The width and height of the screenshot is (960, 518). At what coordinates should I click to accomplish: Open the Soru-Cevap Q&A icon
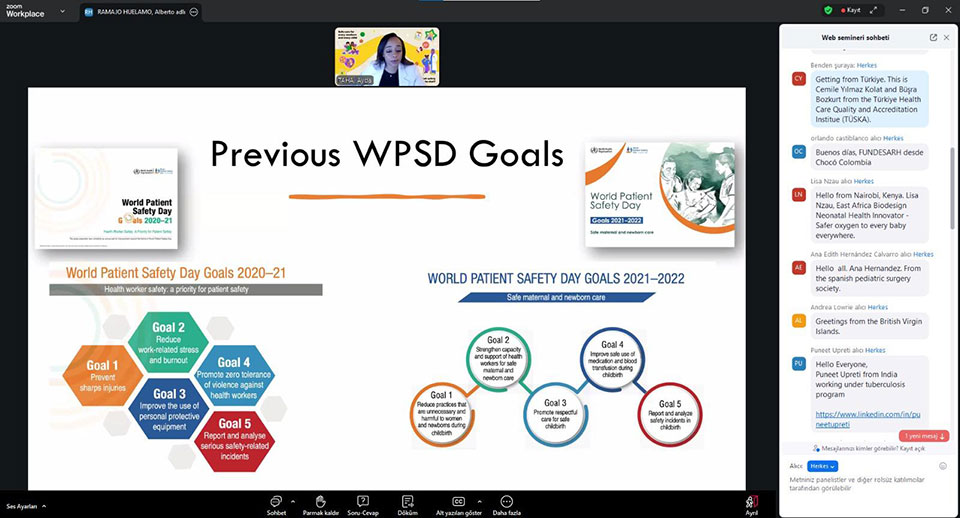tap(363, 500)
